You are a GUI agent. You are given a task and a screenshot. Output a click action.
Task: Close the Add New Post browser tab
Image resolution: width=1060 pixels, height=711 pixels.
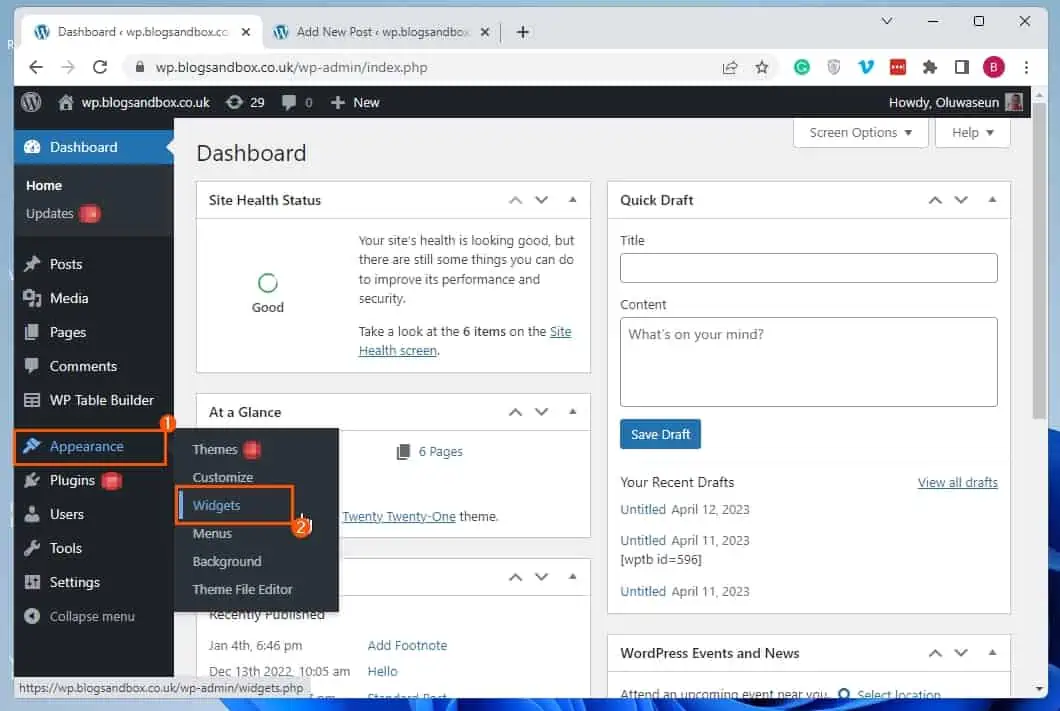click(x=485, y=32)
